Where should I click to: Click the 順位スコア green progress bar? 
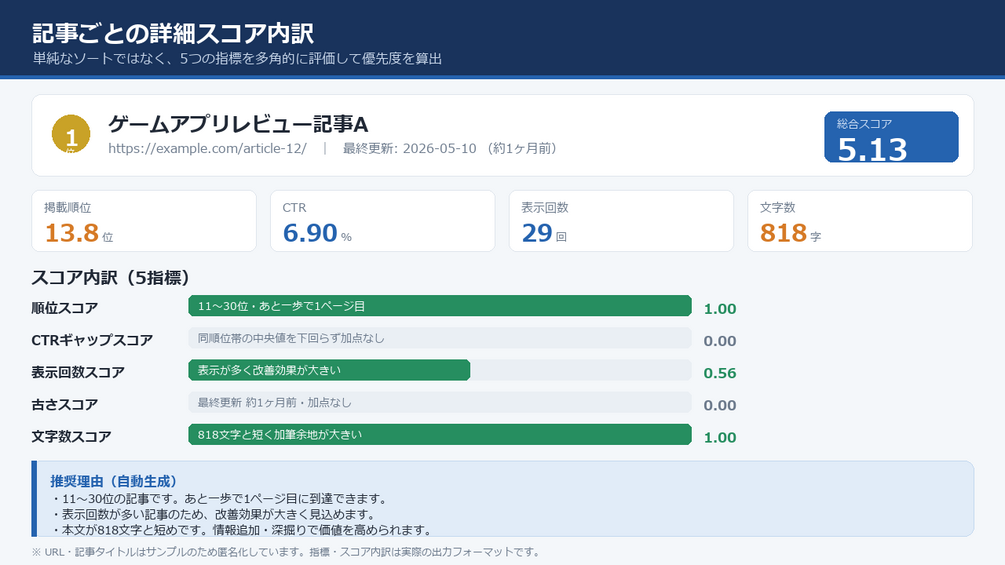click(440, 306)
